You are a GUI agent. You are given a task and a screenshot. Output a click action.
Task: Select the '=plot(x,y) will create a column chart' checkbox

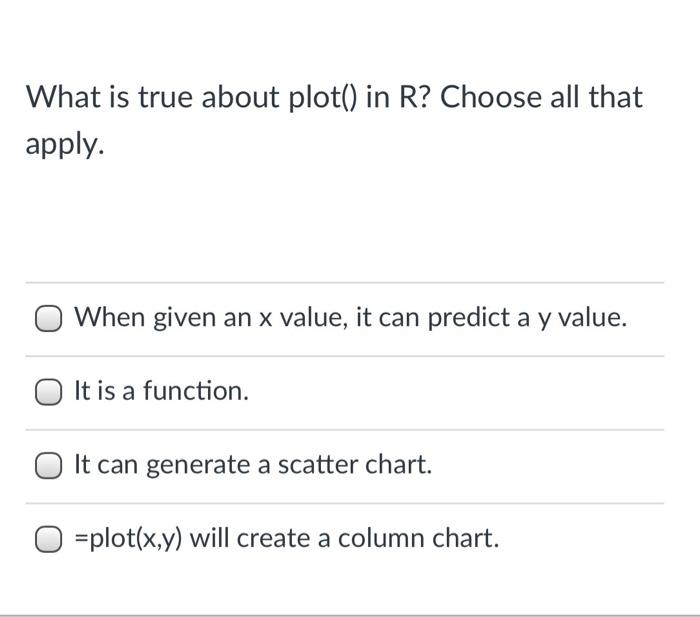[x=49, y=540]
